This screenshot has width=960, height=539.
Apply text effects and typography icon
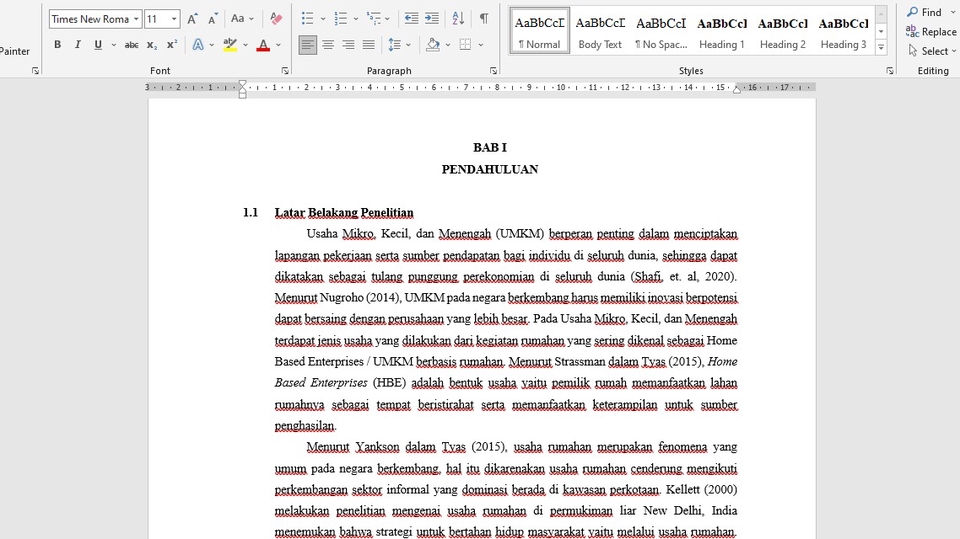(198, 45)
